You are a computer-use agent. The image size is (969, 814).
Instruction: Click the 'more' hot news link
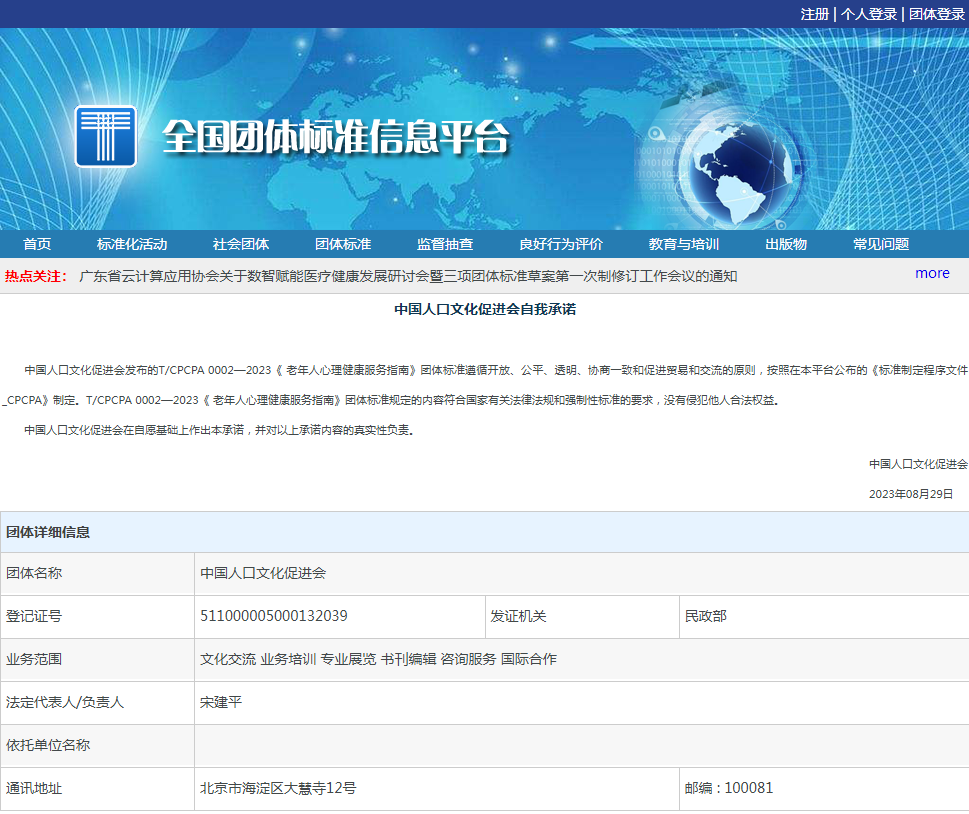(932, 273)
